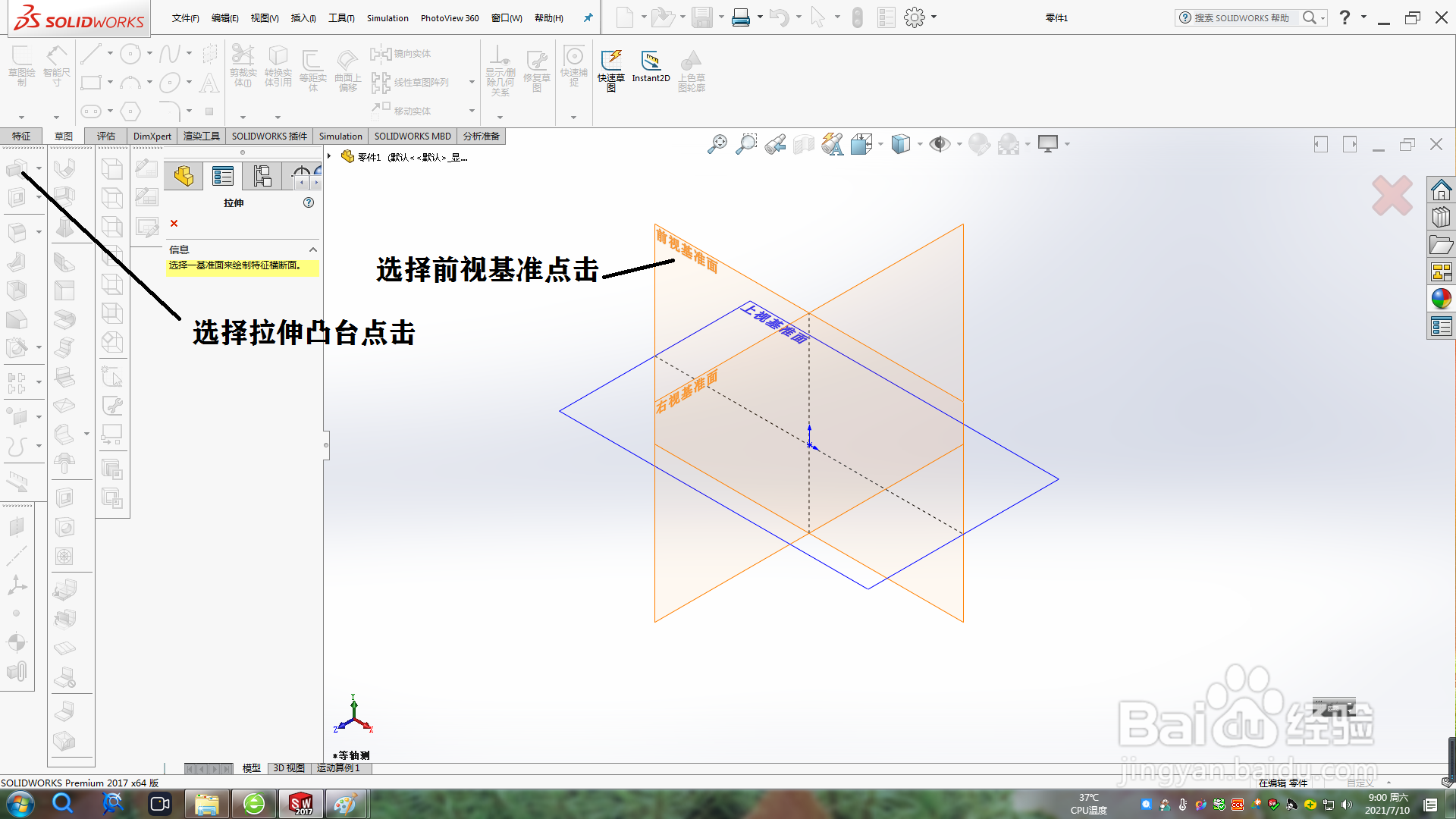Open the SOLIDWORKS 2017 taskbar button
The width and height of the screenshot is (1456, 819).
coord(301,804)
